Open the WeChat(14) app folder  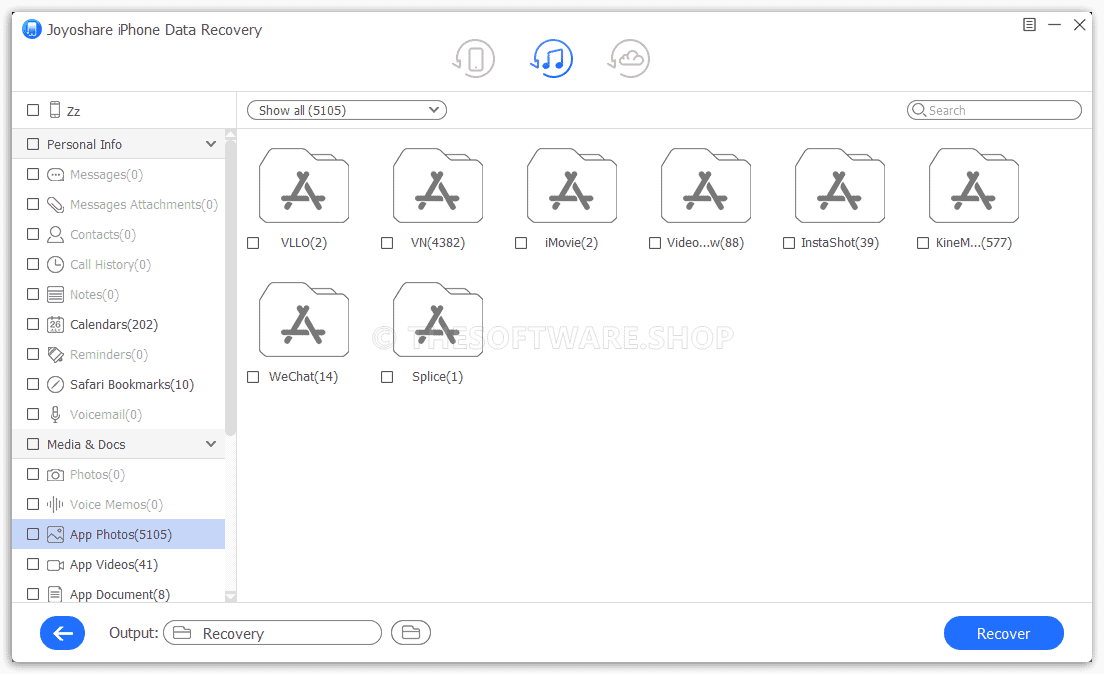tap(303, 320)
